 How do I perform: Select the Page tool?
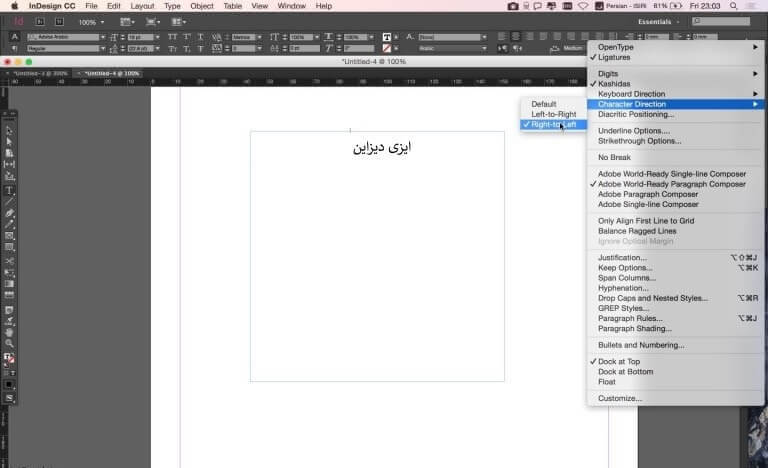tap(9, 153)
